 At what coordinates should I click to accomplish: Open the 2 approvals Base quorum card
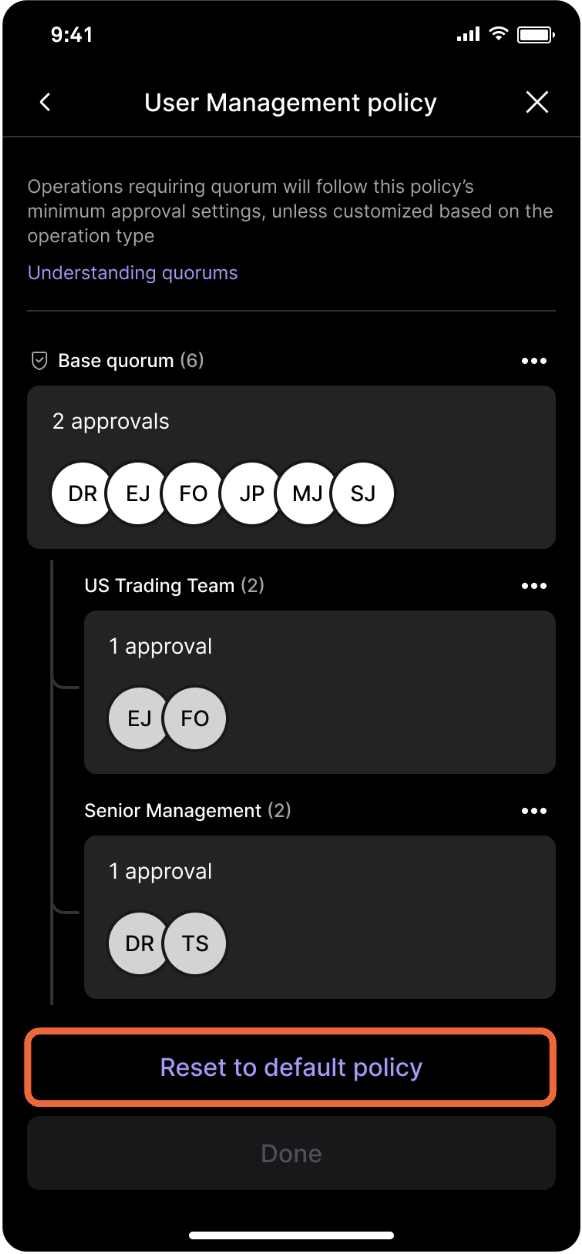point(291,467)
